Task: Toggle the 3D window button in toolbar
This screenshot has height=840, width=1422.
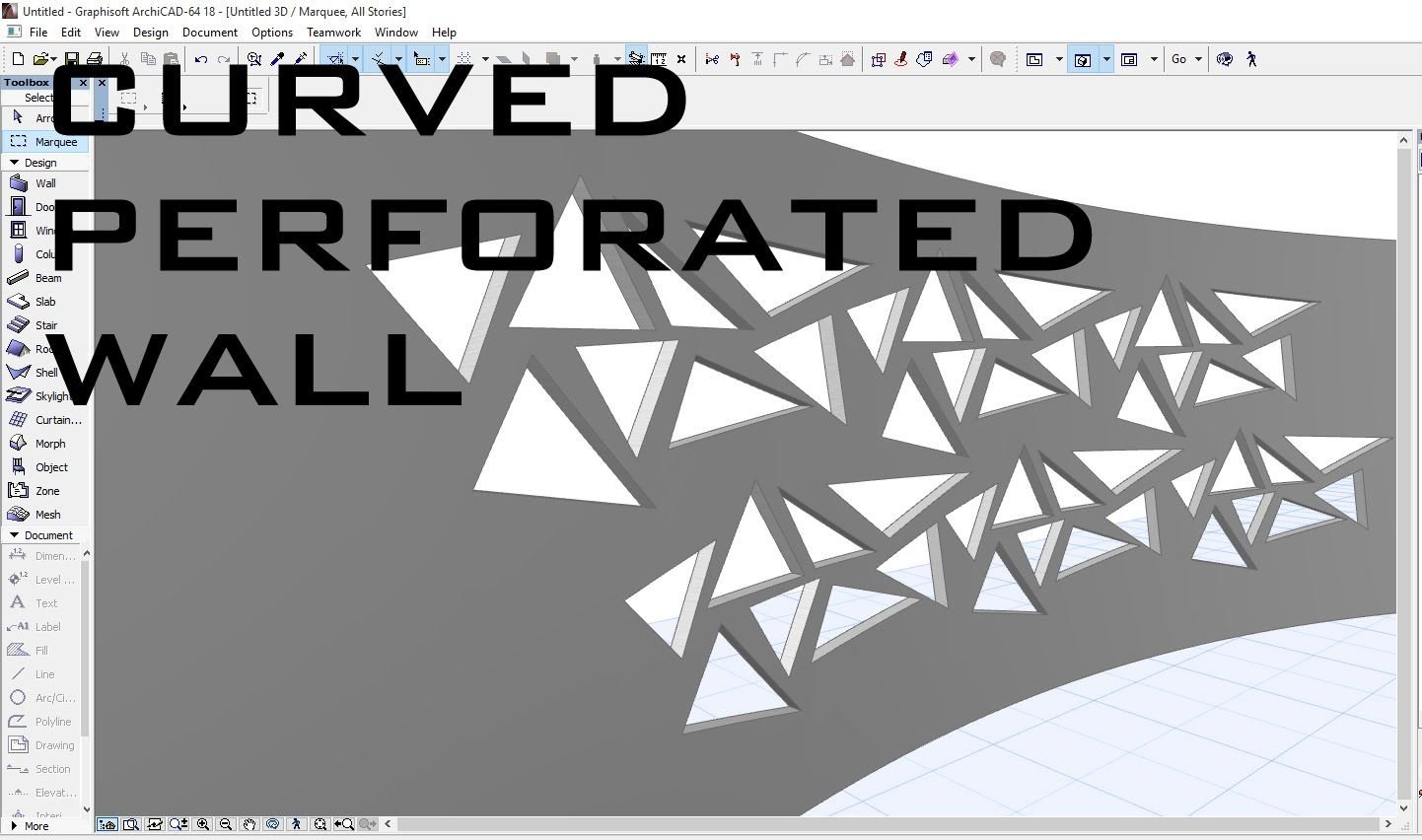Action: tap(1082, 59)
